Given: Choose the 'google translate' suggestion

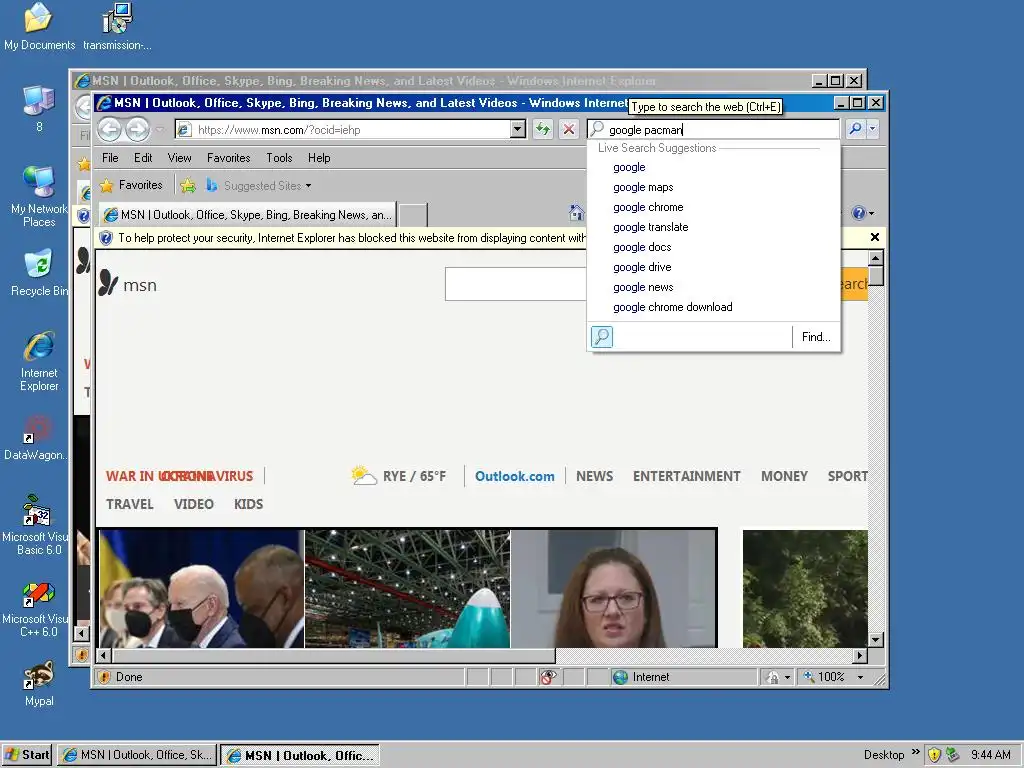Looking at the screenshot, I should (650, 227).
